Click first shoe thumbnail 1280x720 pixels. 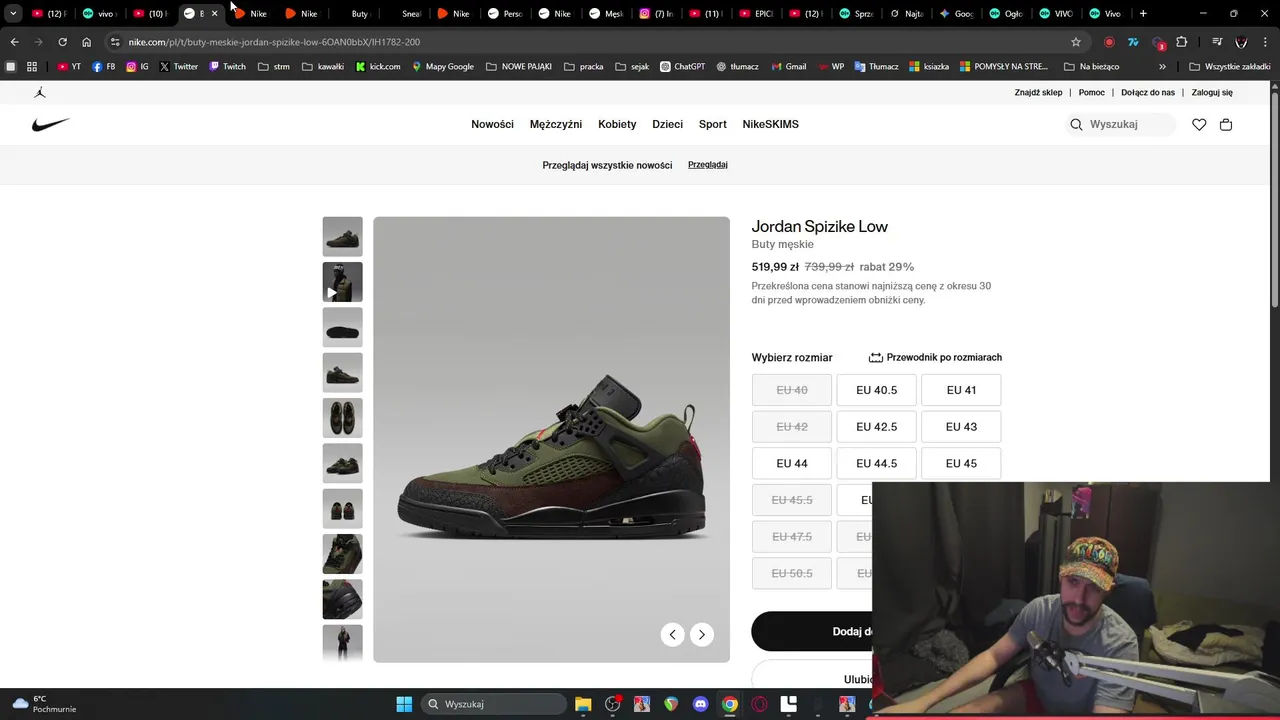point(342,237)
